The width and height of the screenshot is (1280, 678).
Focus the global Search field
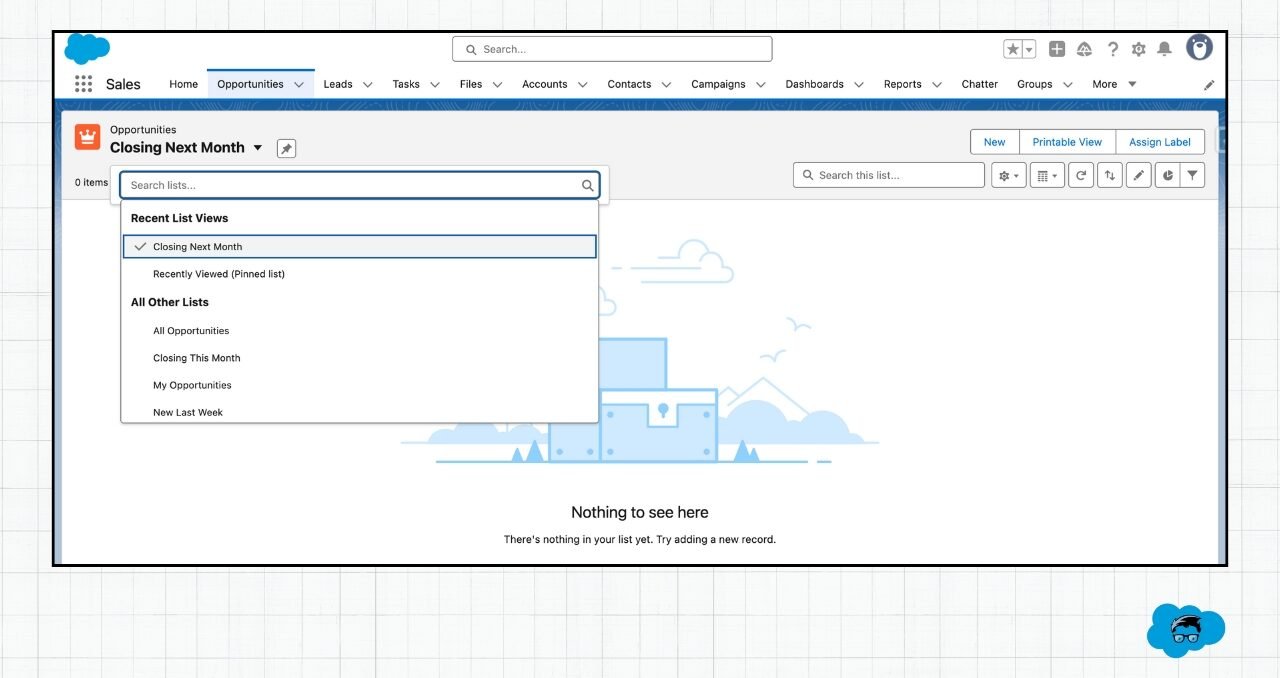click(612, 49)
